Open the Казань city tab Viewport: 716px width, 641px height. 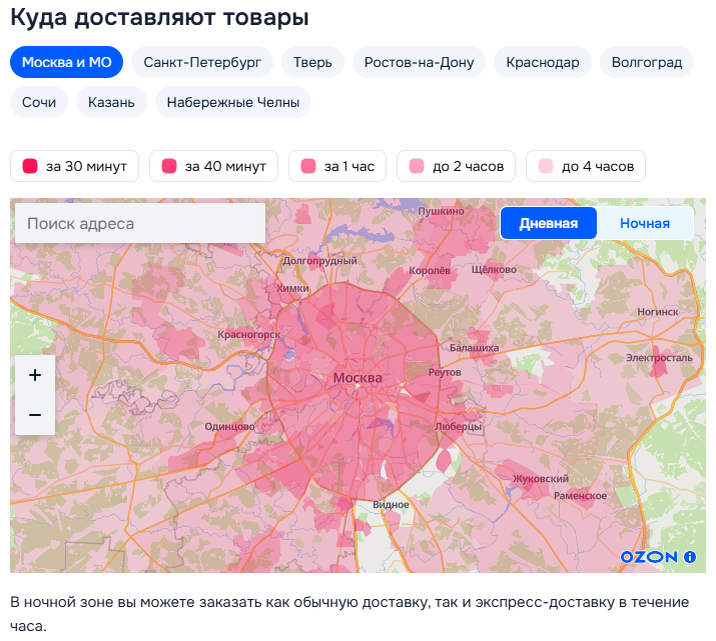111,102
